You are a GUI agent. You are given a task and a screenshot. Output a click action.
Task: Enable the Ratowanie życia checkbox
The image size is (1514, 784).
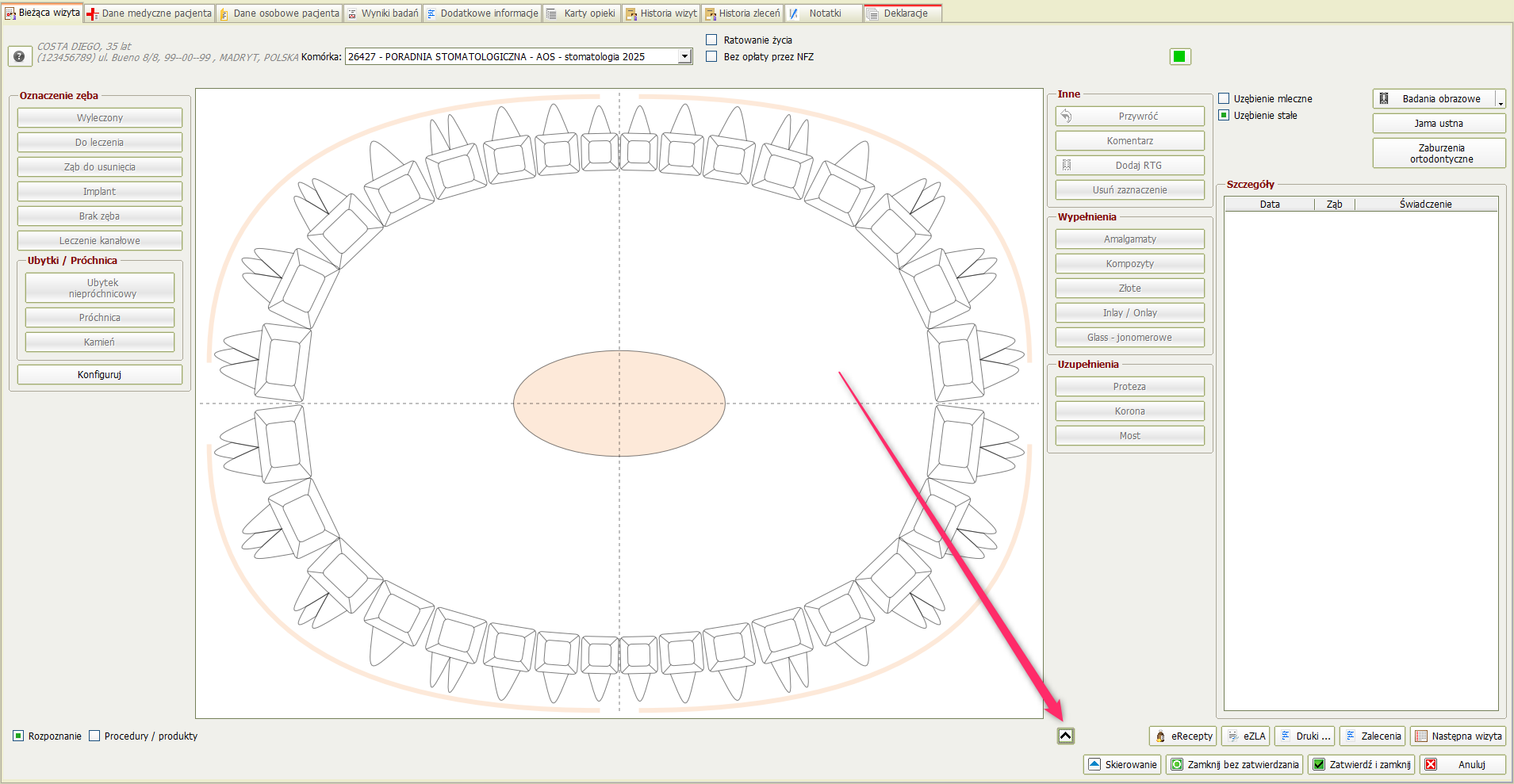[x=711, y=40]
